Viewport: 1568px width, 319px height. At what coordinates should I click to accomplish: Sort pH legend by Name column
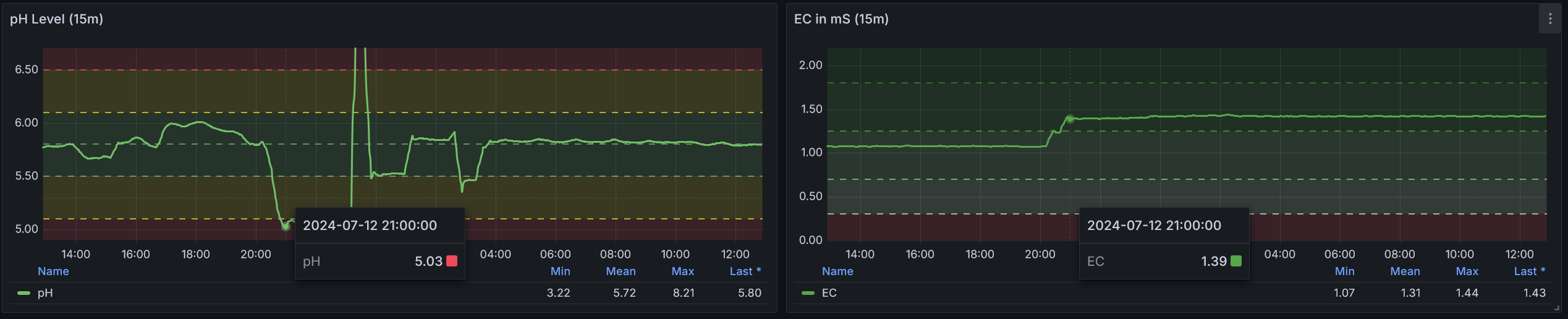(53, 271)
